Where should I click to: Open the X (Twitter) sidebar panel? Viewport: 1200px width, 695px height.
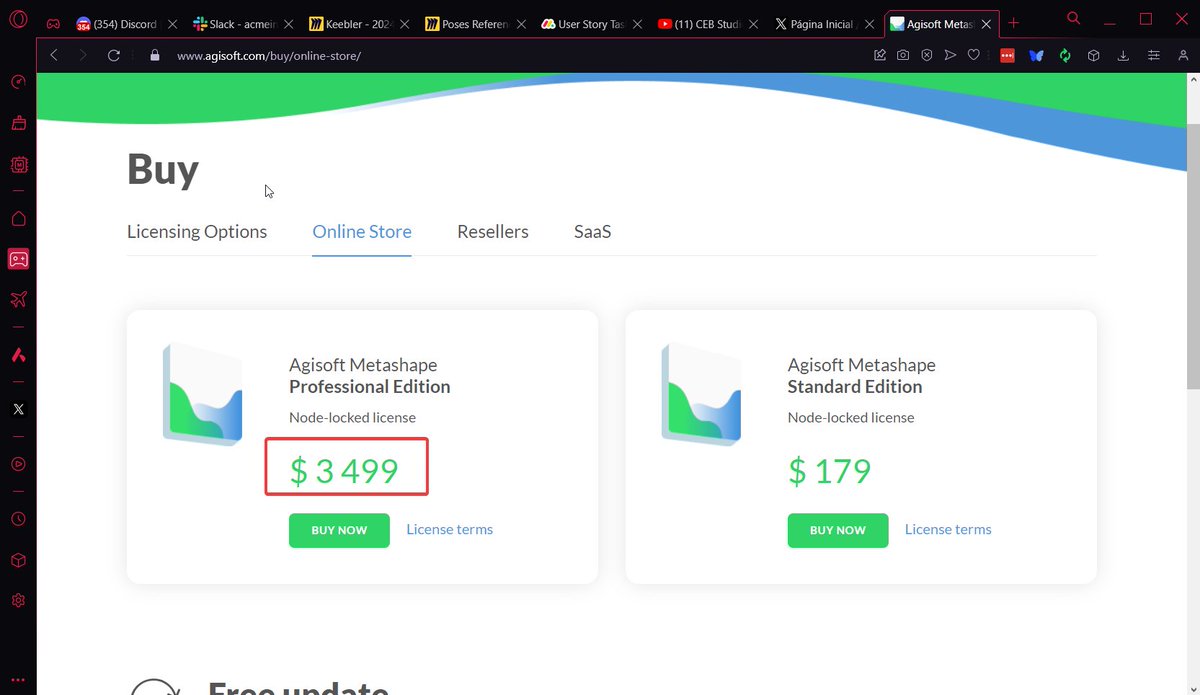pos(18,409)
